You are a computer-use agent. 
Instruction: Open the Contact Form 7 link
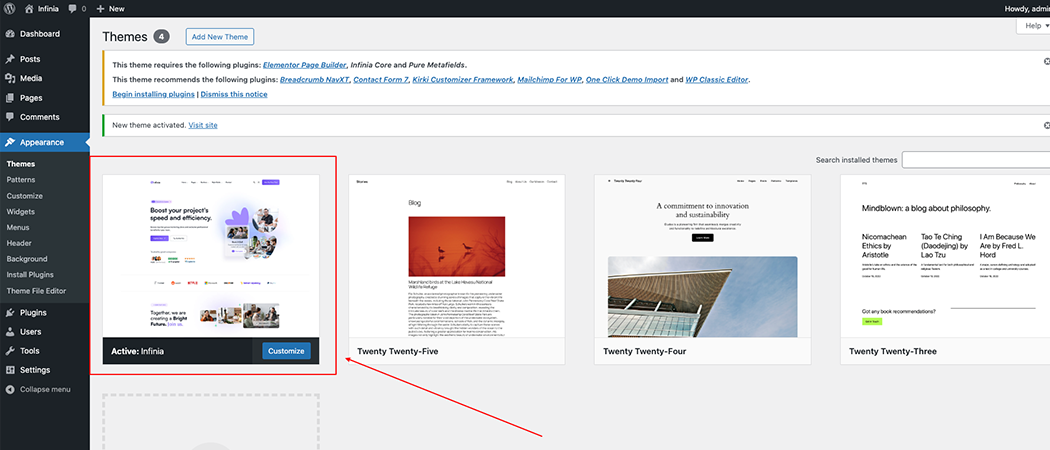(380, 80)
